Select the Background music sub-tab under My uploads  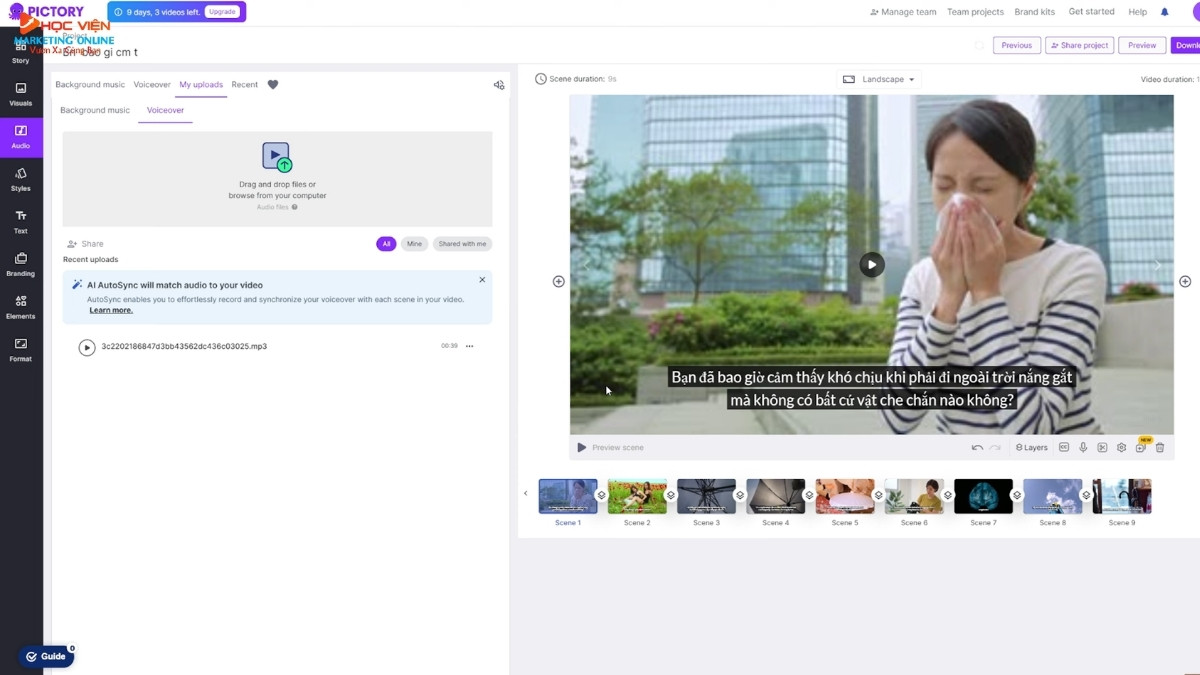pos(95,110)
